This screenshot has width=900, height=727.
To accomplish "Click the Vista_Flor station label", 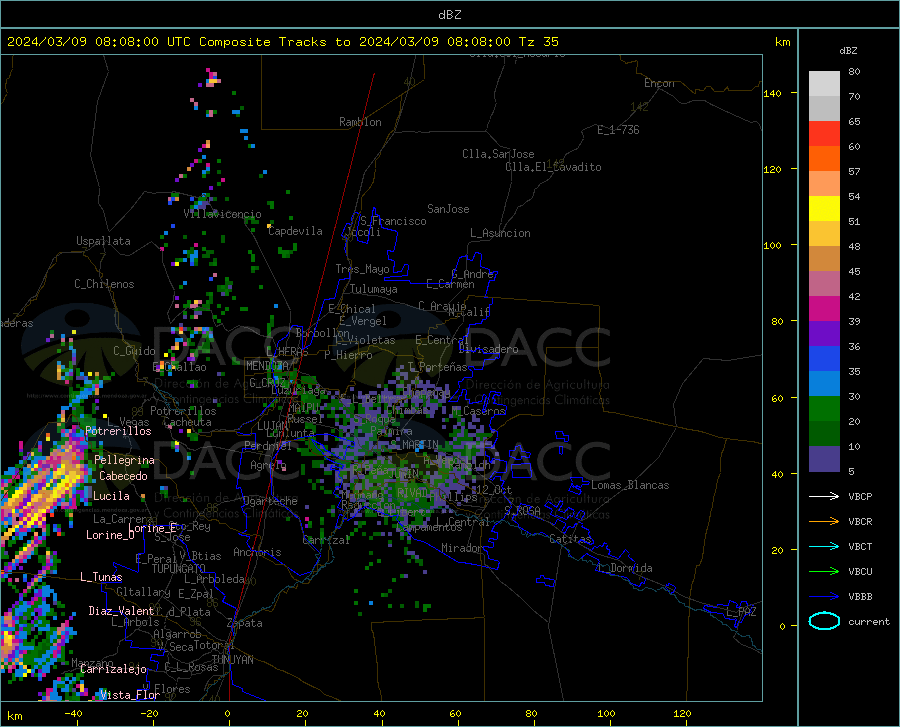I will [x=130, y=695].
